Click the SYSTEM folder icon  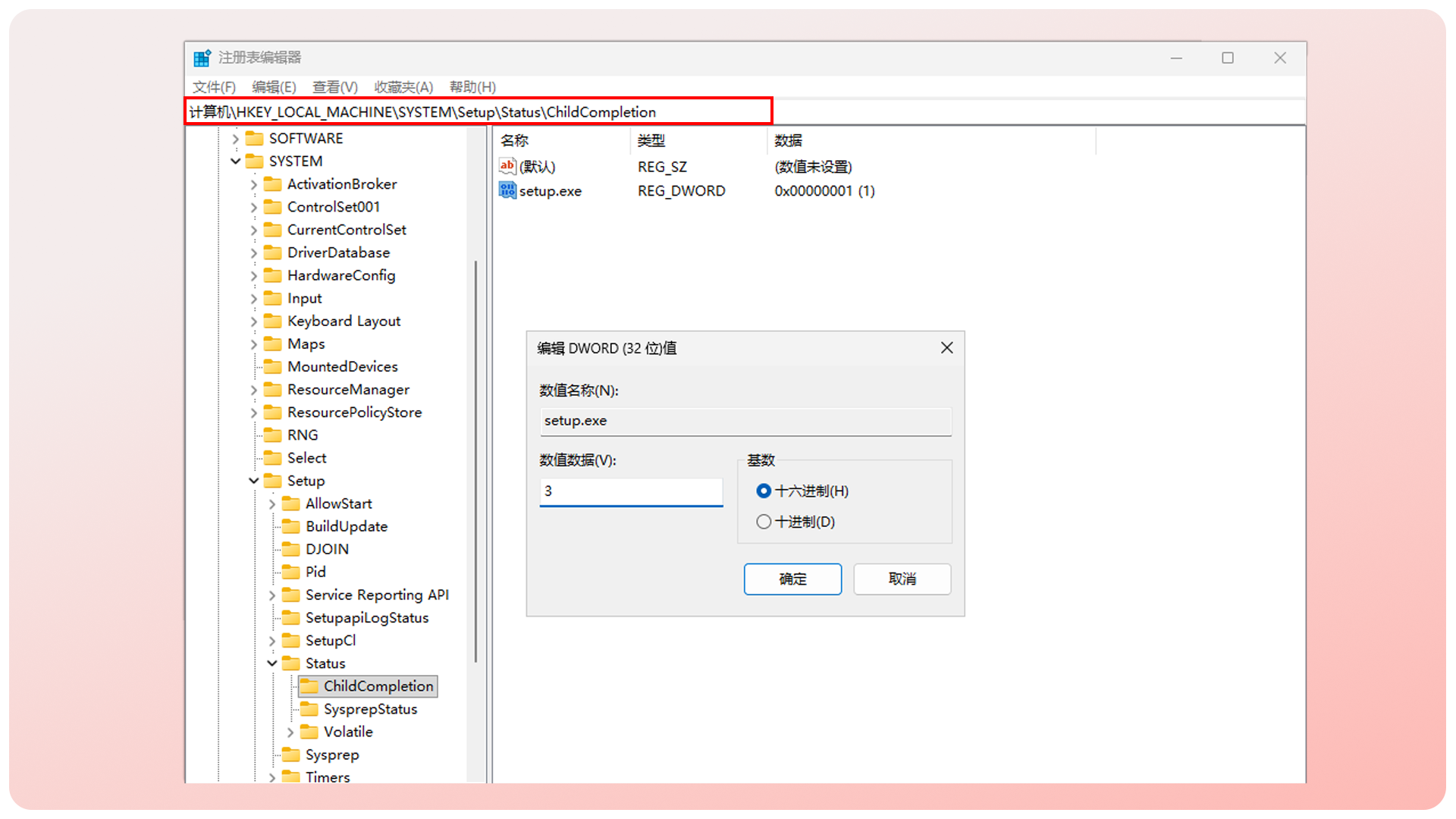pos(255,161)
